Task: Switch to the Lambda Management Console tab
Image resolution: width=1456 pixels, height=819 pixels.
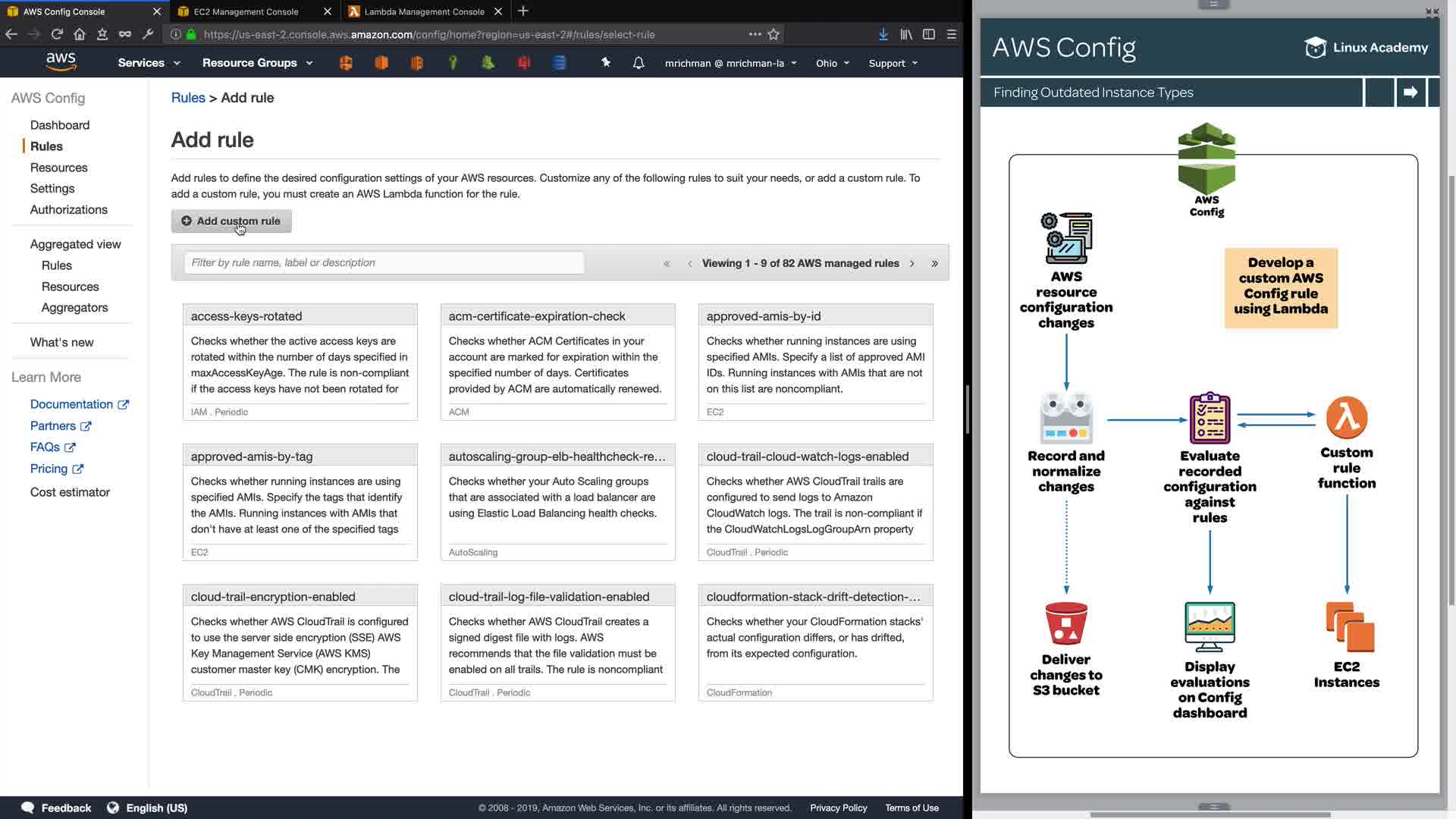Action: click(x=424, y=11)
